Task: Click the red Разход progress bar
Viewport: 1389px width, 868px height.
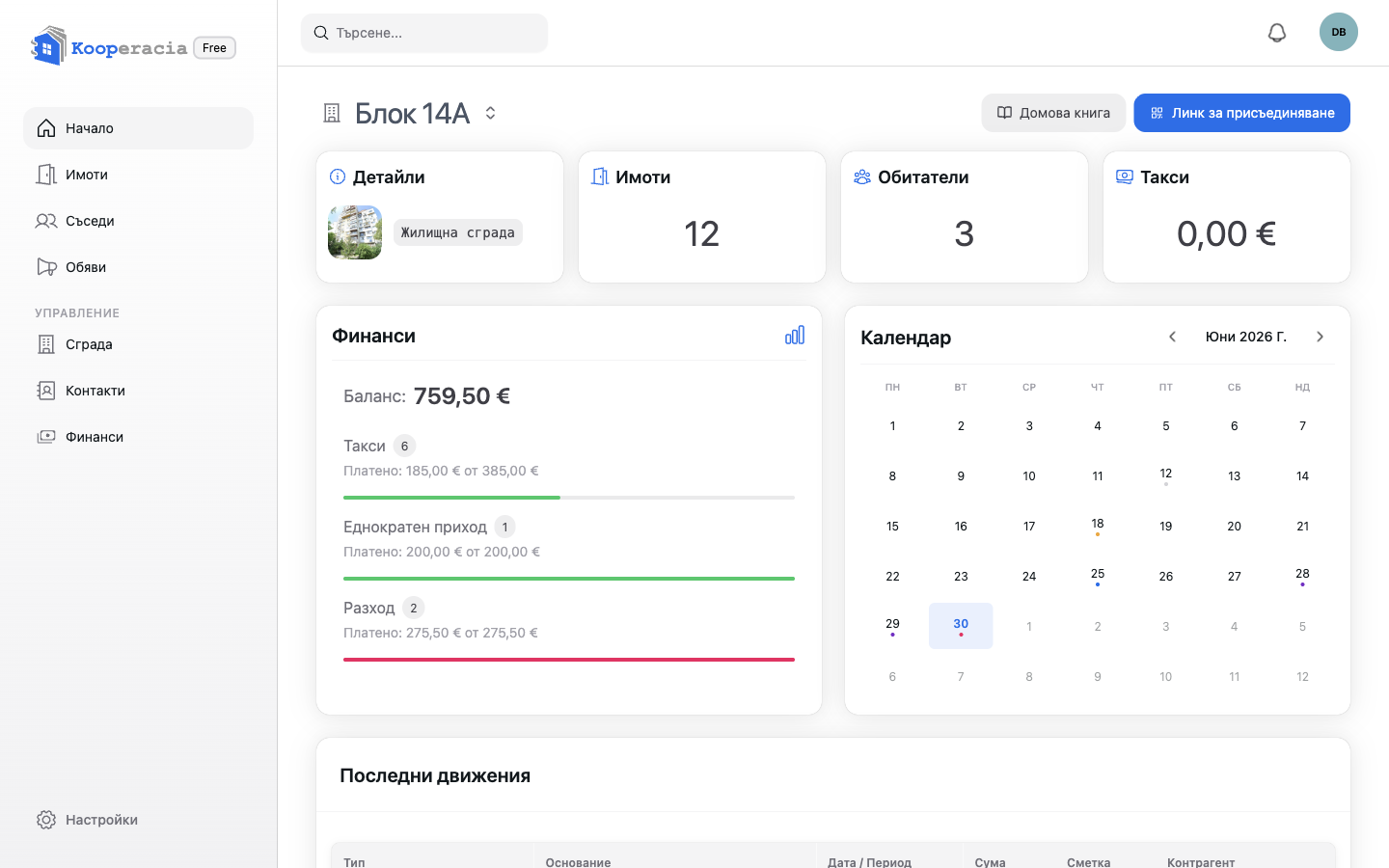Action: pyautogui.click(x=569, y=660)
